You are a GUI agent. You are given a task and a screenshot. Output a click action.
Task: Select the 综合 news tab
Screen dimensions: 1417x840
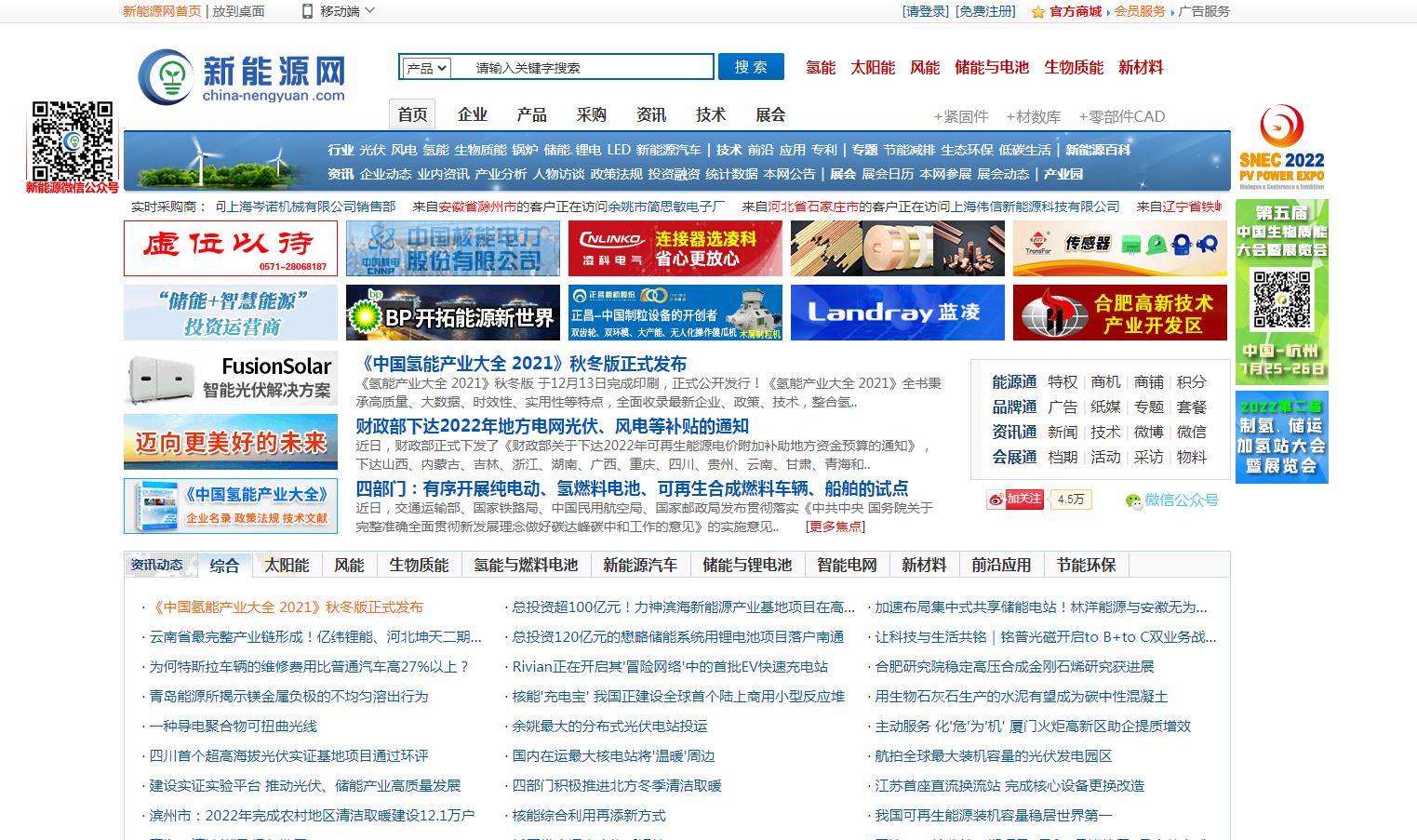pyautogui.click(x=224, y=565)
